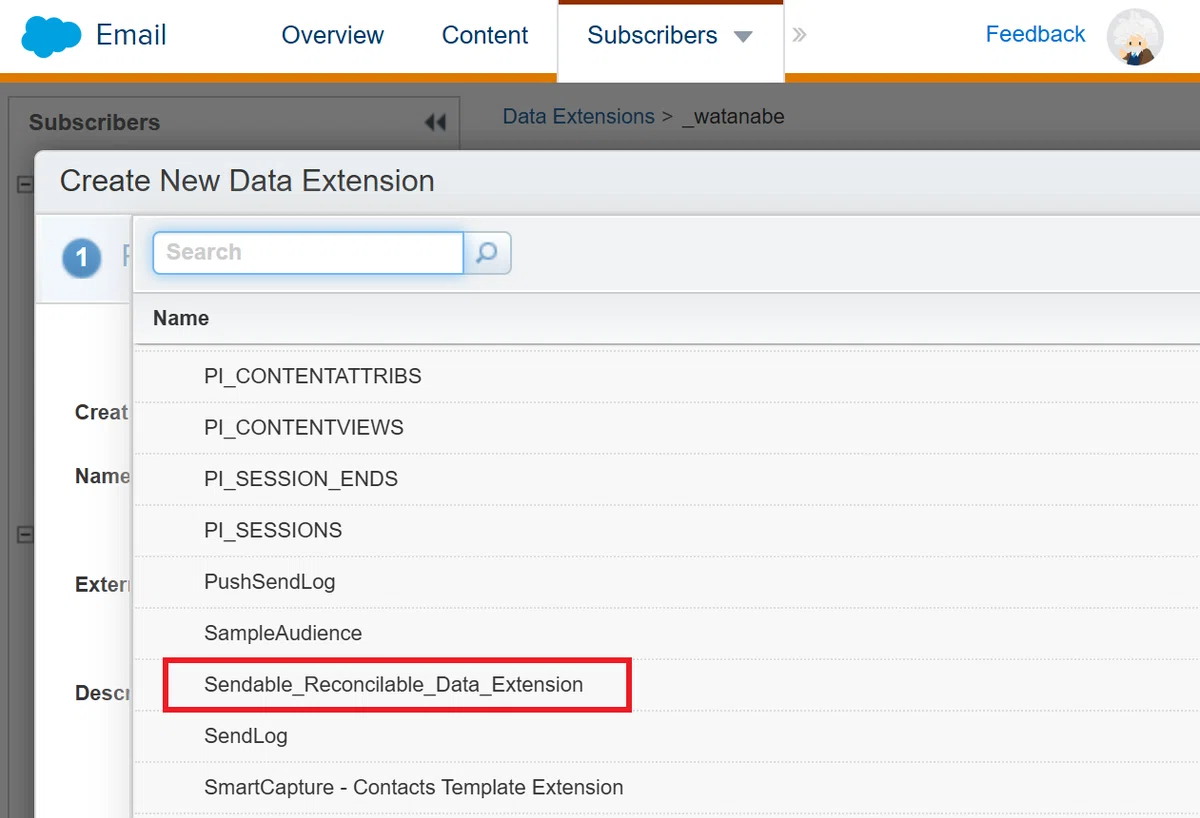Expand Subscribers tab dropdown arrow
Viewport: 1200px width, 818px height.
coord(742,37)
